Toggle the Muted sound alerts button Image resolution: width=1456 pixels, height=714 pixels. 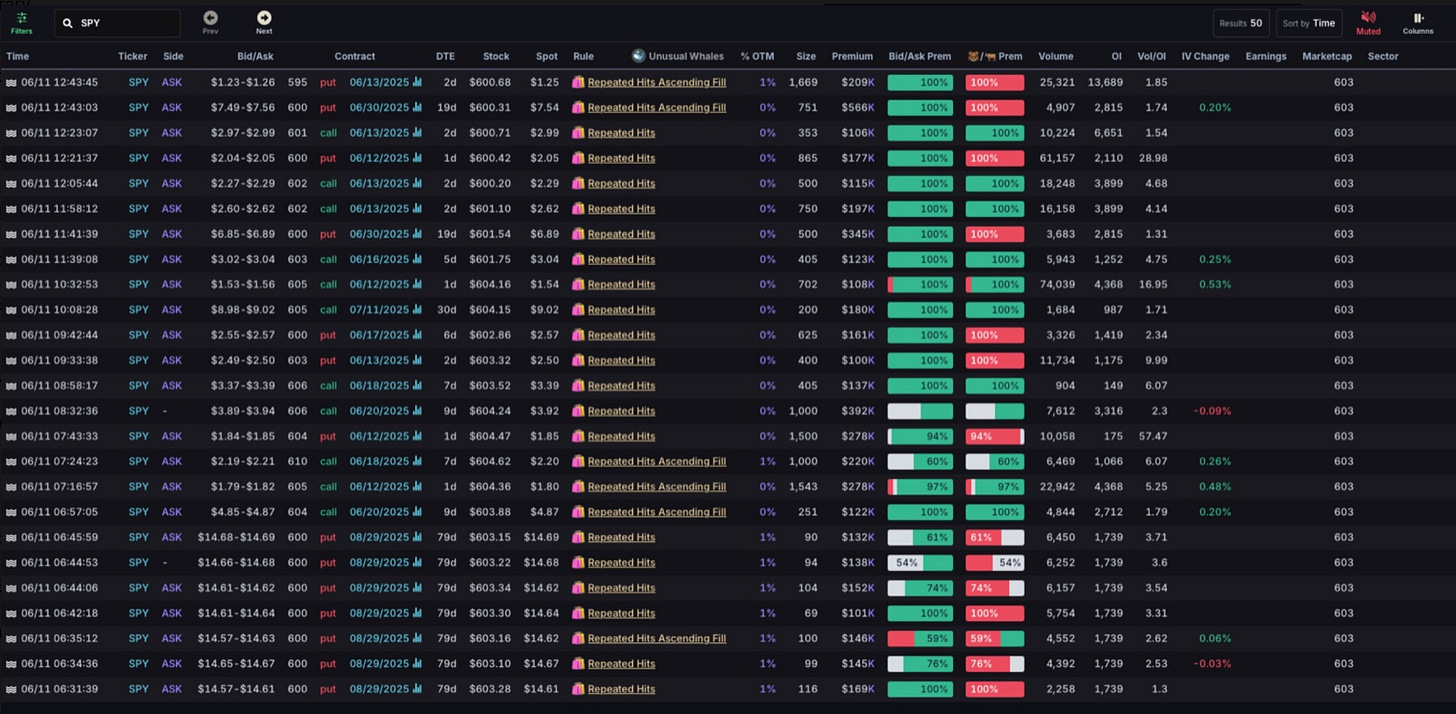point(1368,22)
